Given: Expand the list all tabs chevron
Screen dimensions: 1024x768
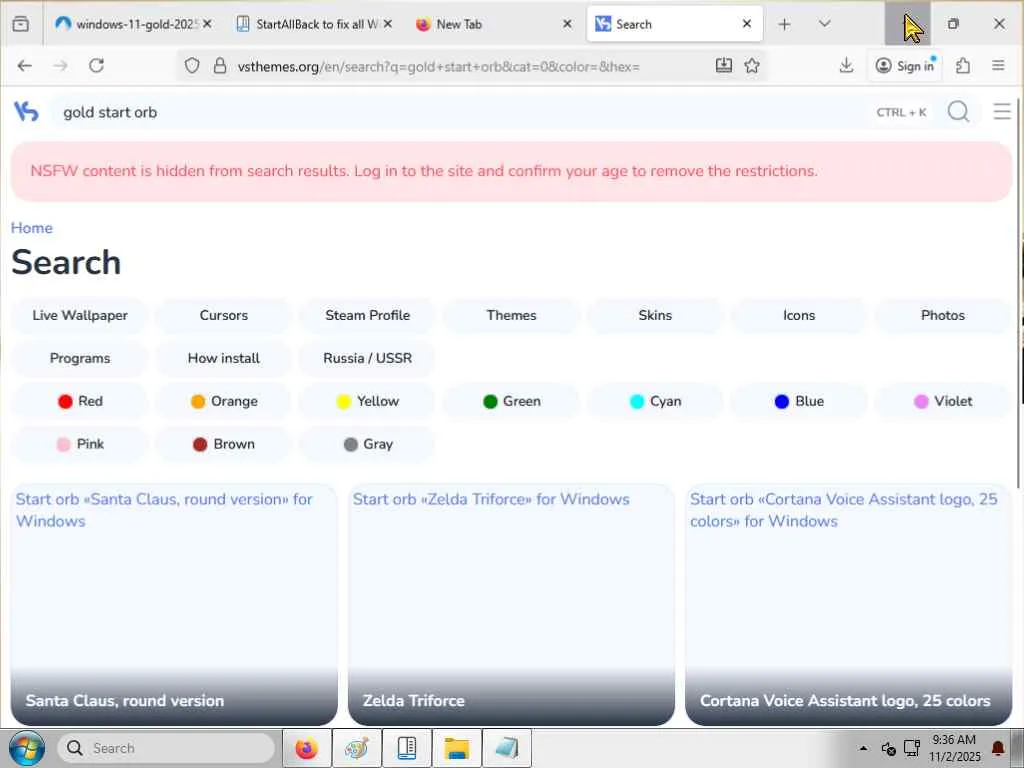Looking at the screenshot, I should pos(825,24).
